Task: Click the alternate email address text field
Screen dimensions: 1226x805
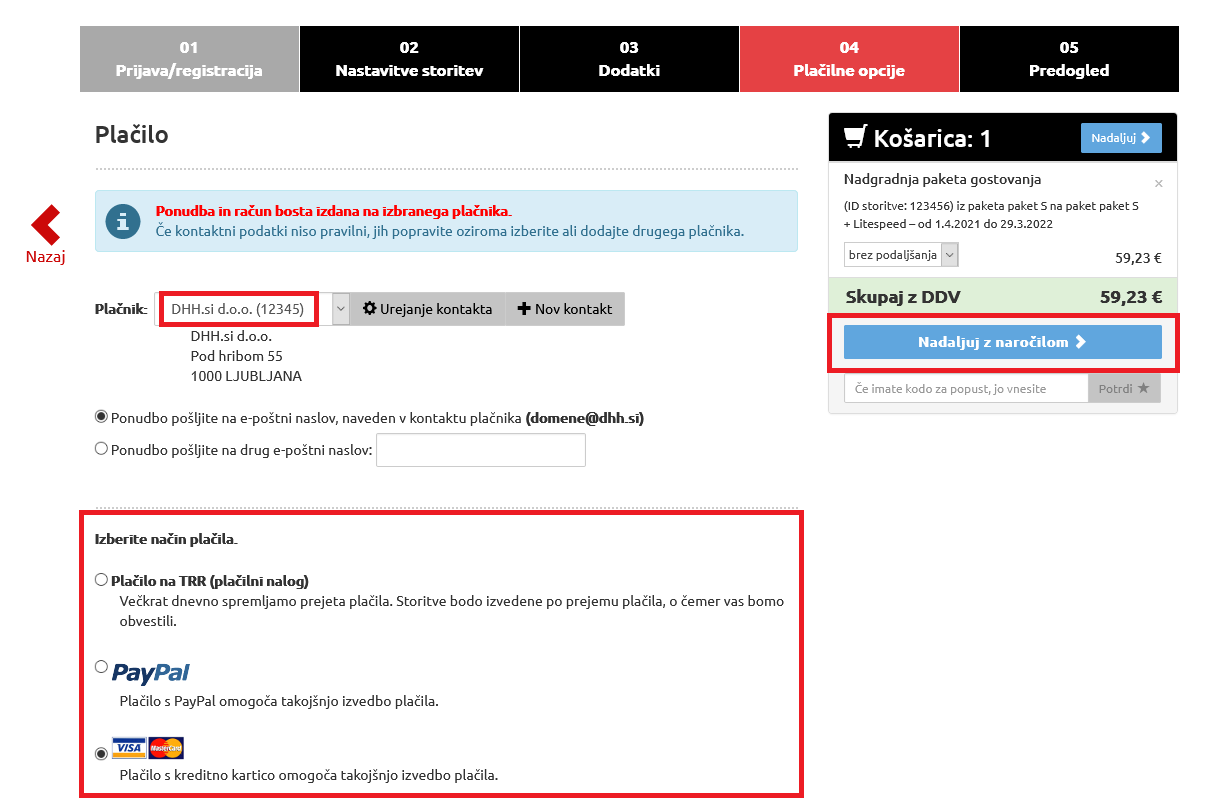Action: pyautogui.click(x=481, y=450)
